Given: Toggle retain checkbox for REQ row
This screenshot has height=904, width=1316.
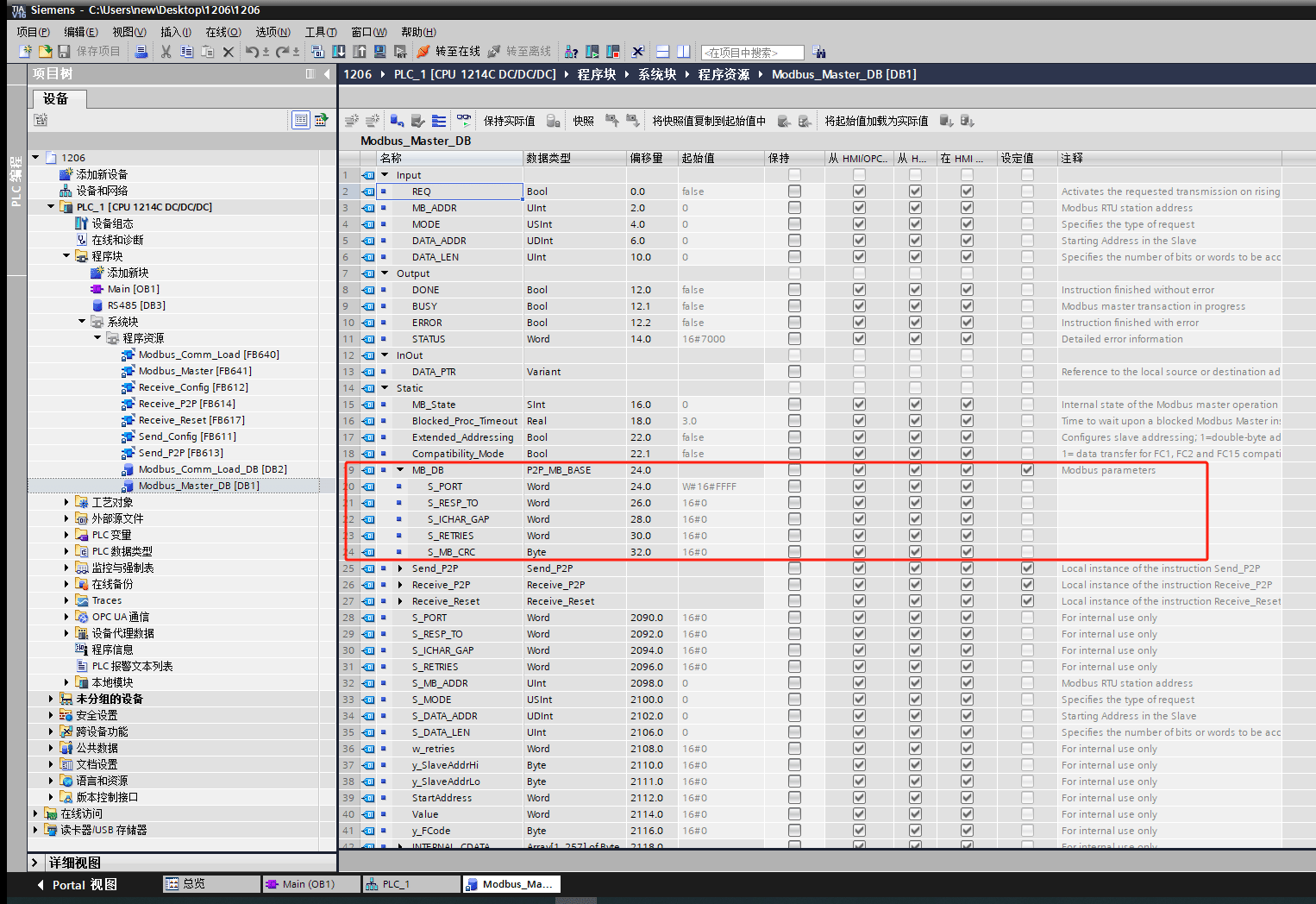Looking at the screenshot, I should coord(794,191).
